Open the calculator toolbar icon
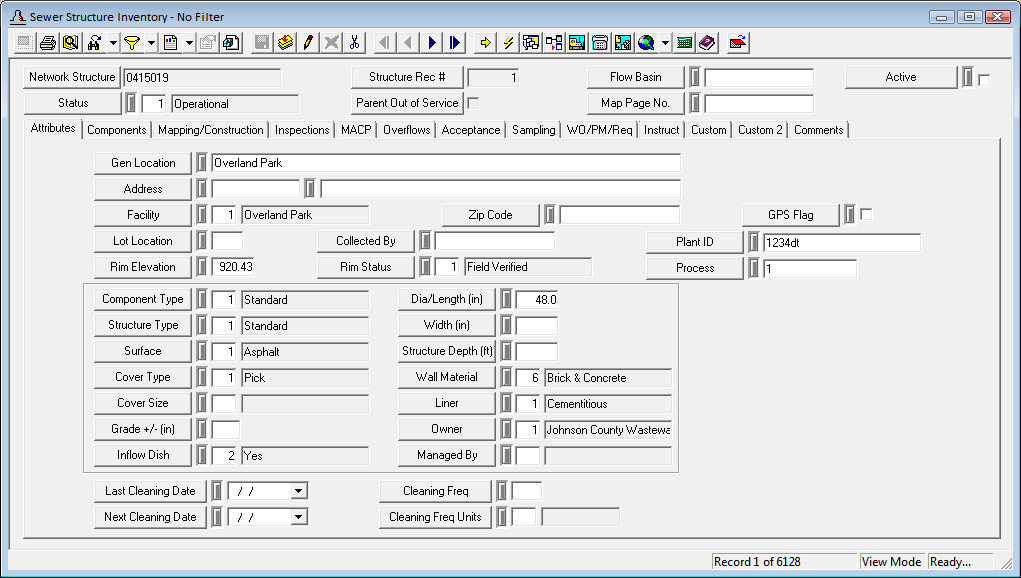Screen dimensions: 1021x578 pos(684,42)
